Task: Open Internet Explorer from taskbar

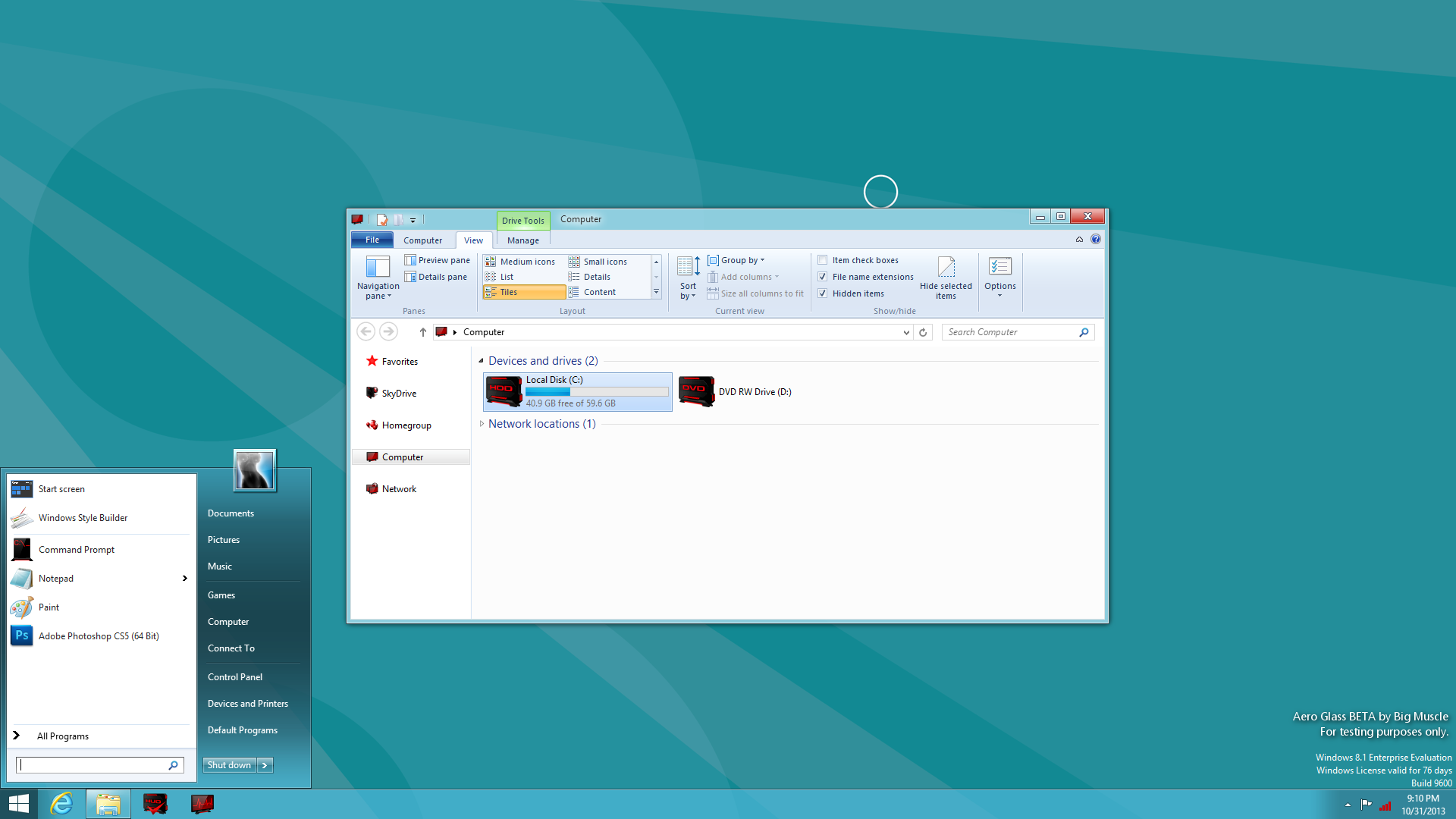Action: (61, 804)
